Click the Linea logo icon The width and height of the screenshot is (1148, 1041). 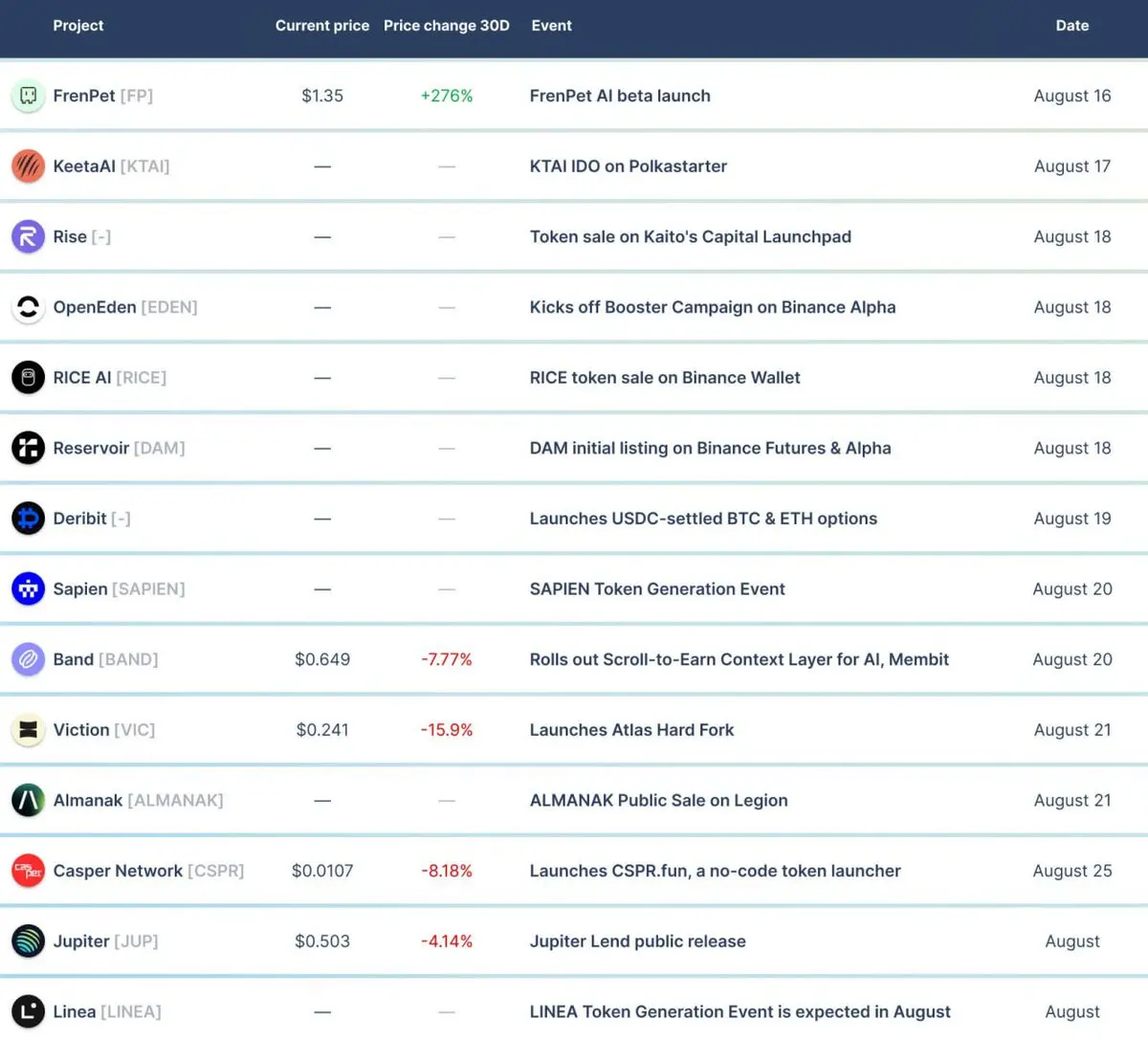(28, 1011)
